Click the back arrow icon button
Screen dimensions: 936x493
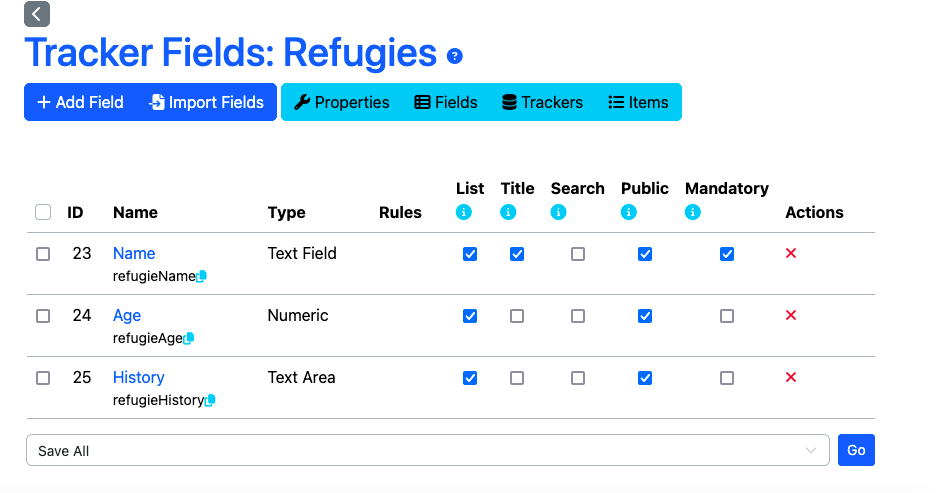(x=37, y=14)
